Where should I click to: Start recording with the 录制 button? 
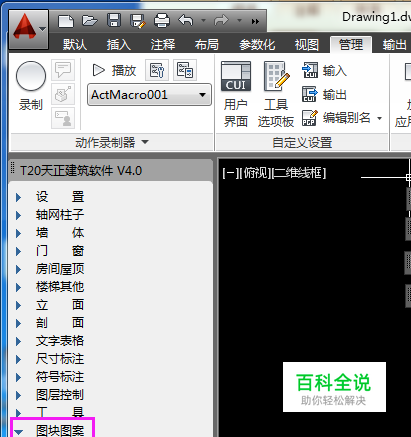pyautogui.click(x=31, y=86)
